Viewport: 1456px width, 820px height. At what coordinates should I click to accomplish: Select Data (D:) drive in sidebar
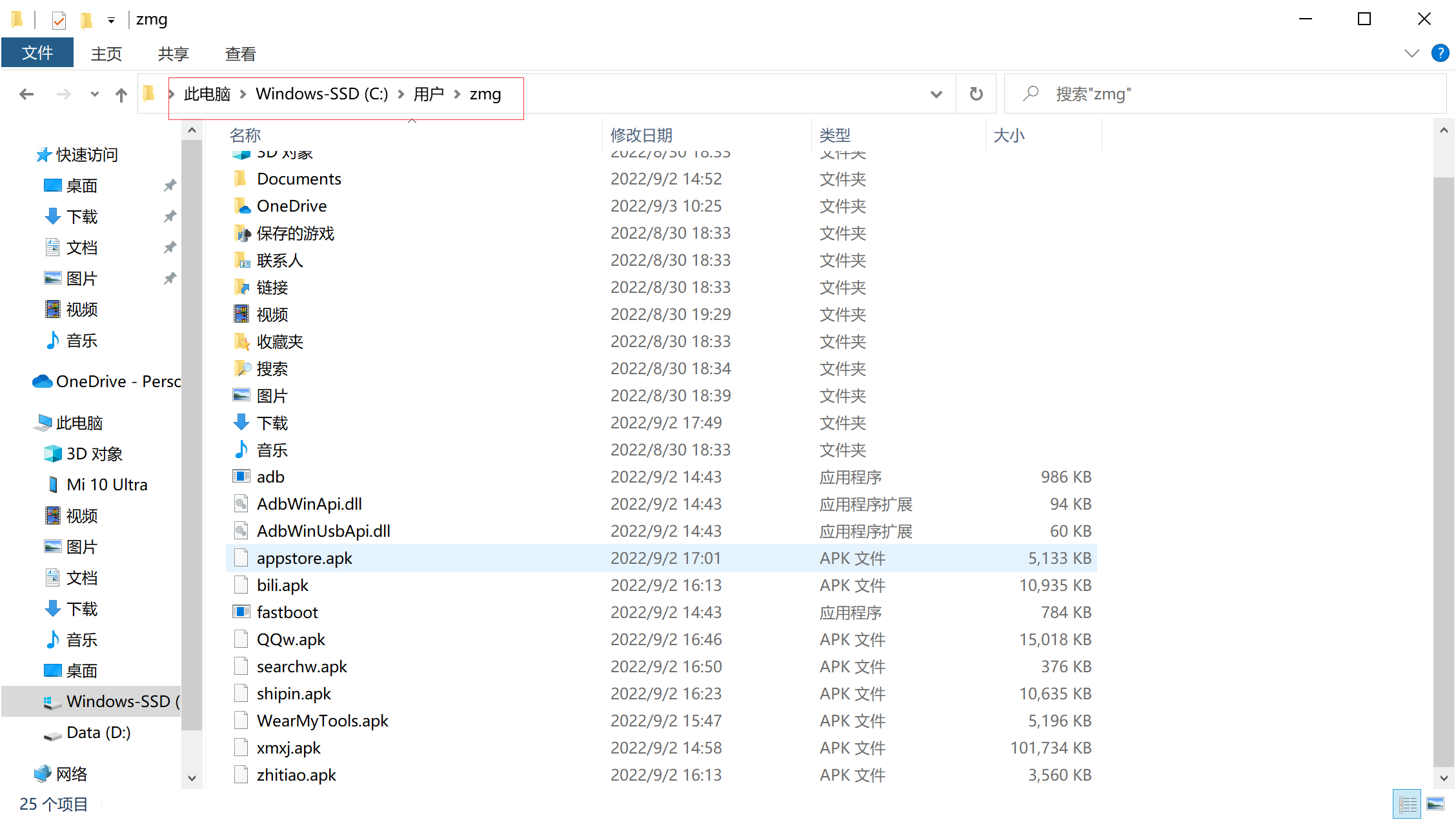pyautogui.click(x=98, y=732)
